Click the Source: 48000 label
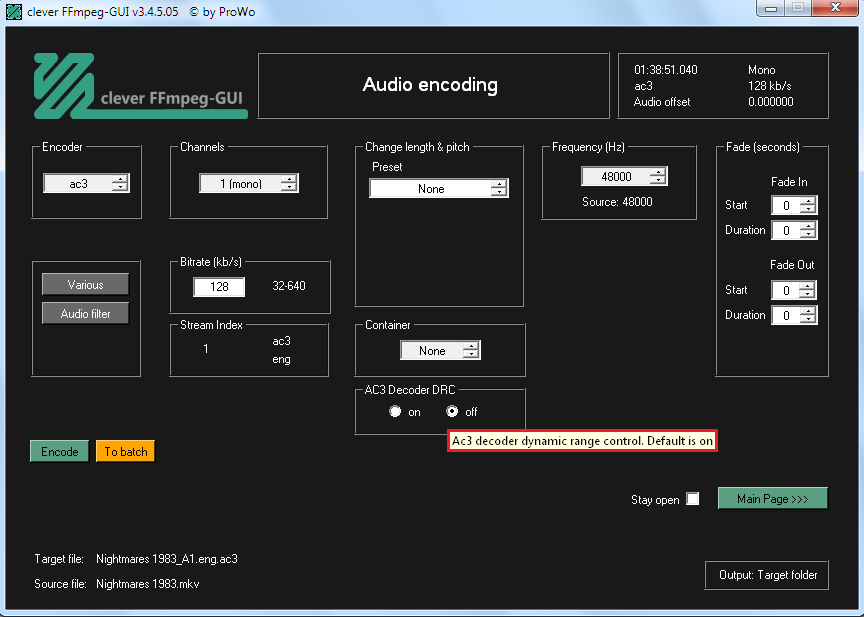Image resolution: width=864 pixels, height=617 pixels. pos(617,202)
